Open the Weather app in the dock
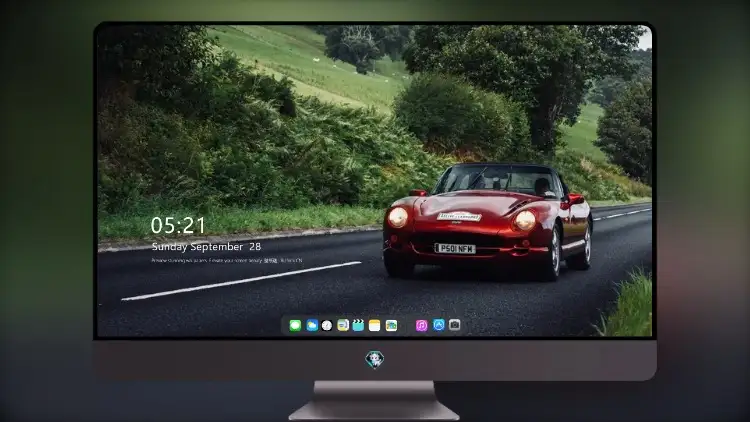This screenshot has height=422, width=750. coord(312,326)
